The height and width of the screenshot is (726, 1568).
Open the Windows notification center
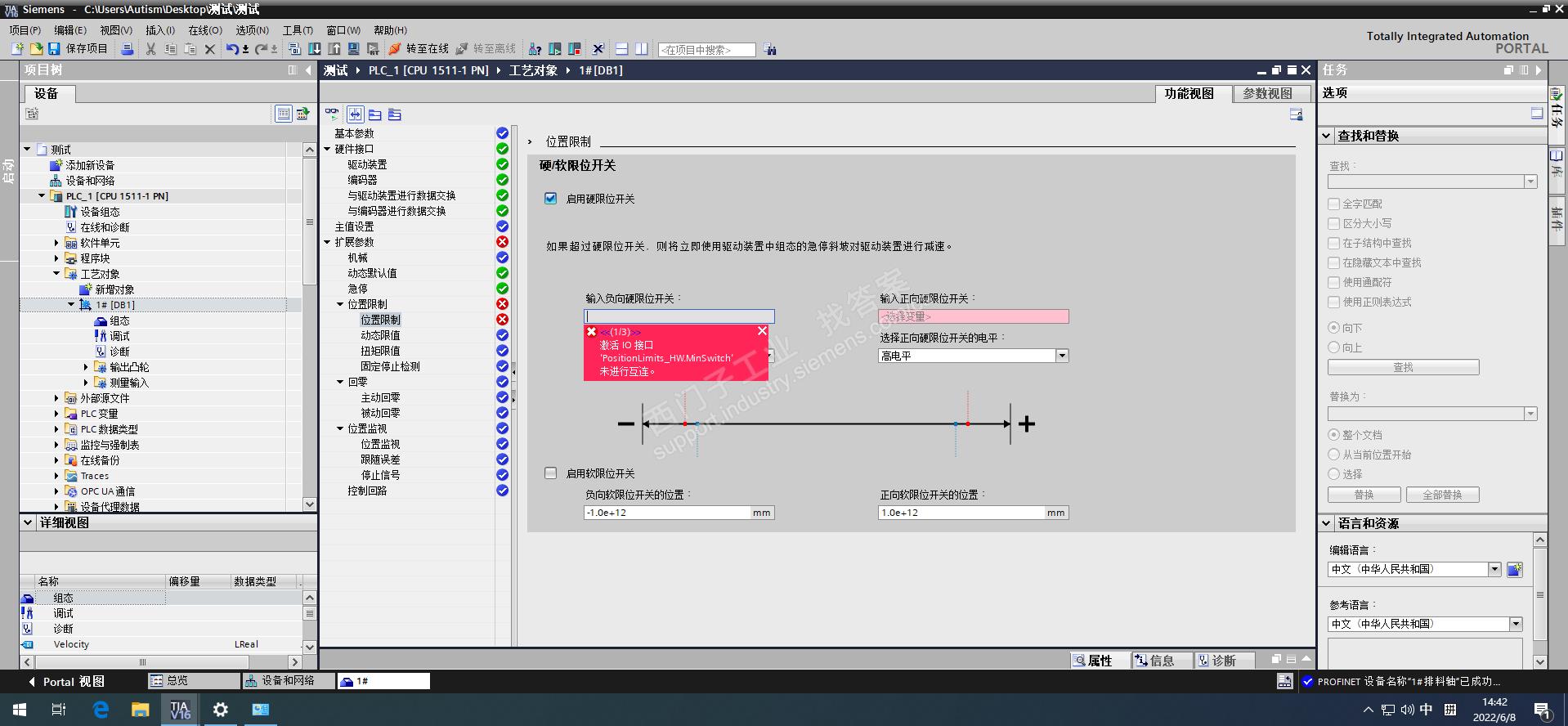coord(1542,710)
